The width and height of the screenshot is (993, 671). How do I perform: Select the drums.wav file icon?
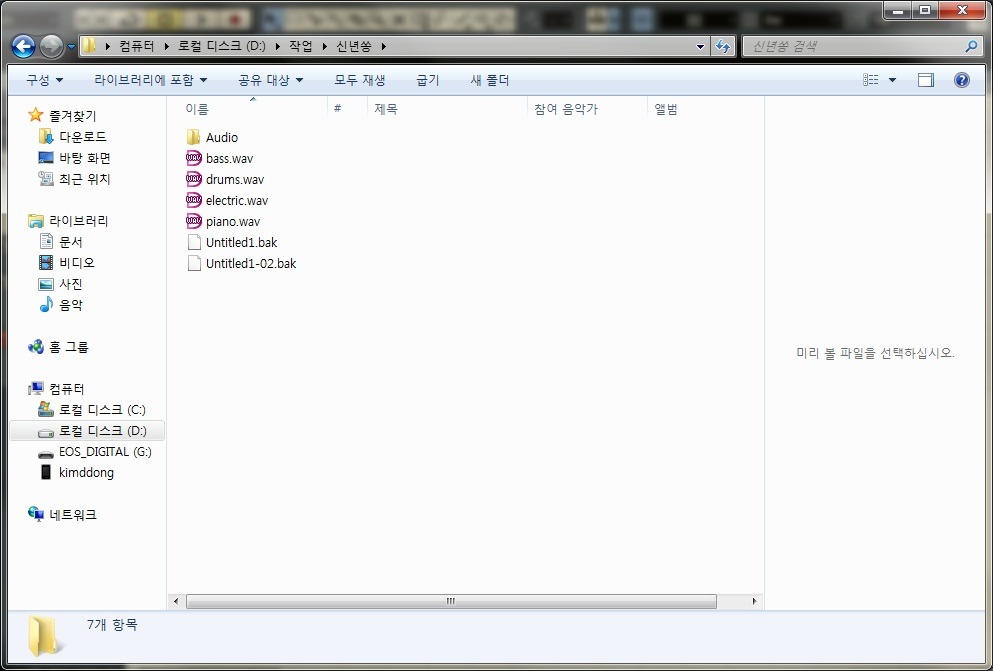(x=194, y=179)
